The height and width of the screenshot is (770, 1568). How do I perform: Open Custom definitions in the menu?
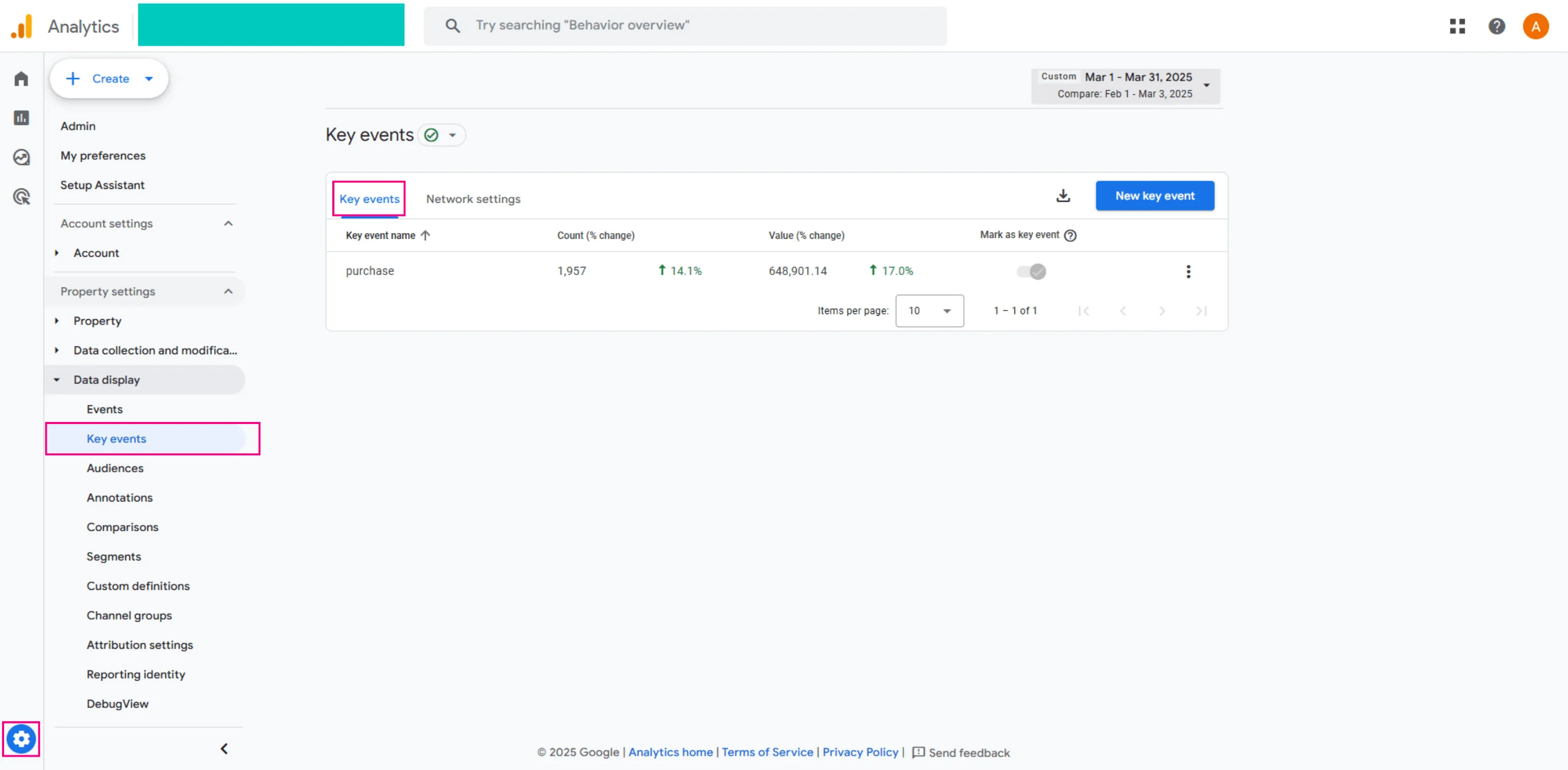pyautogui.click(x=138, y=586)
